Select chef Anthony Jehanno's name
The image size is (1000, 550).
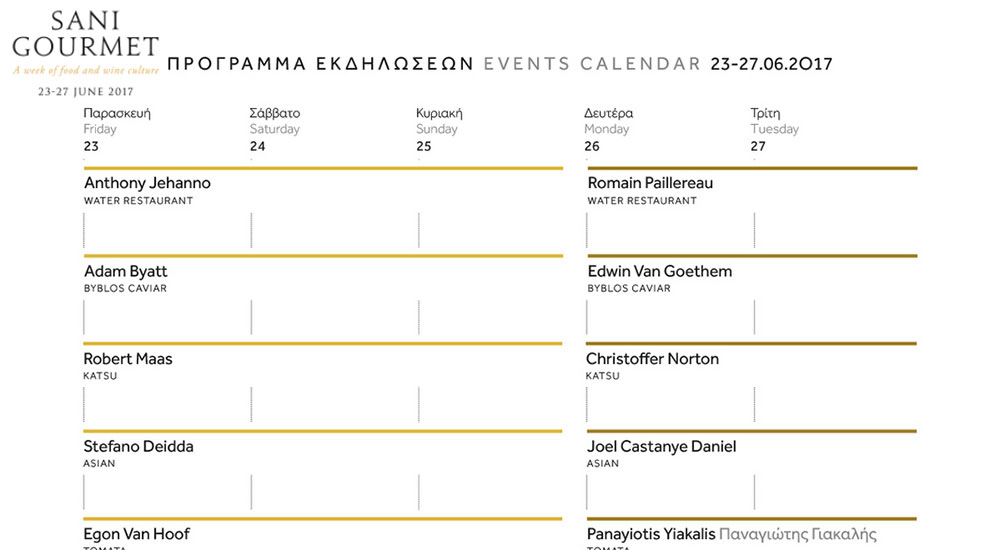[147, 183]
